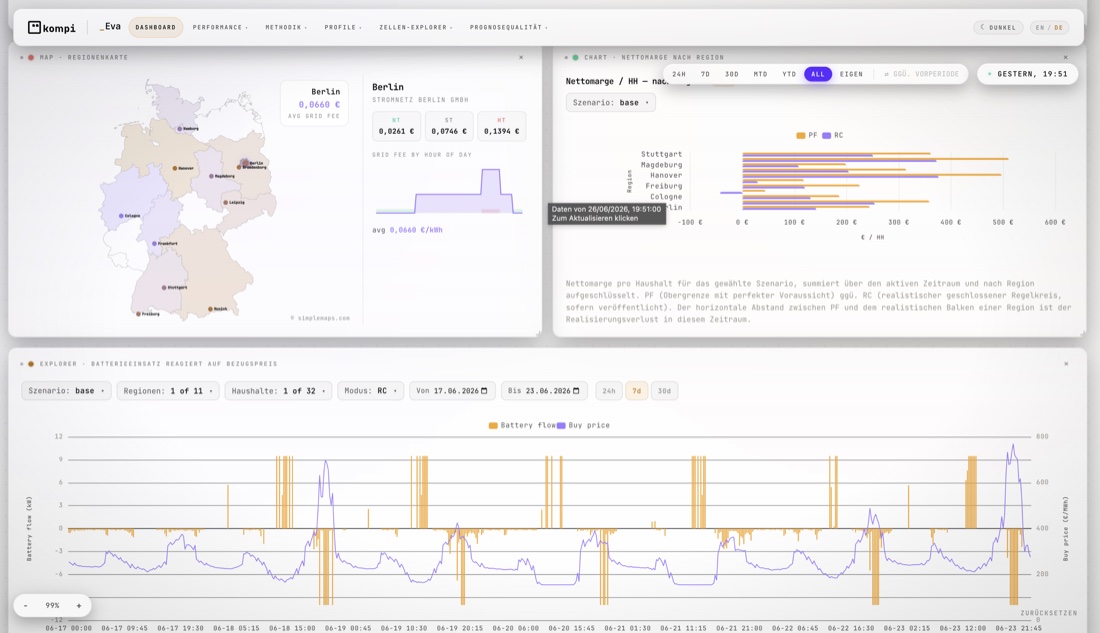1100x633 pixels.
Task: Click Gestern, 19:51 refresh button
Action: coord(1028,74)
